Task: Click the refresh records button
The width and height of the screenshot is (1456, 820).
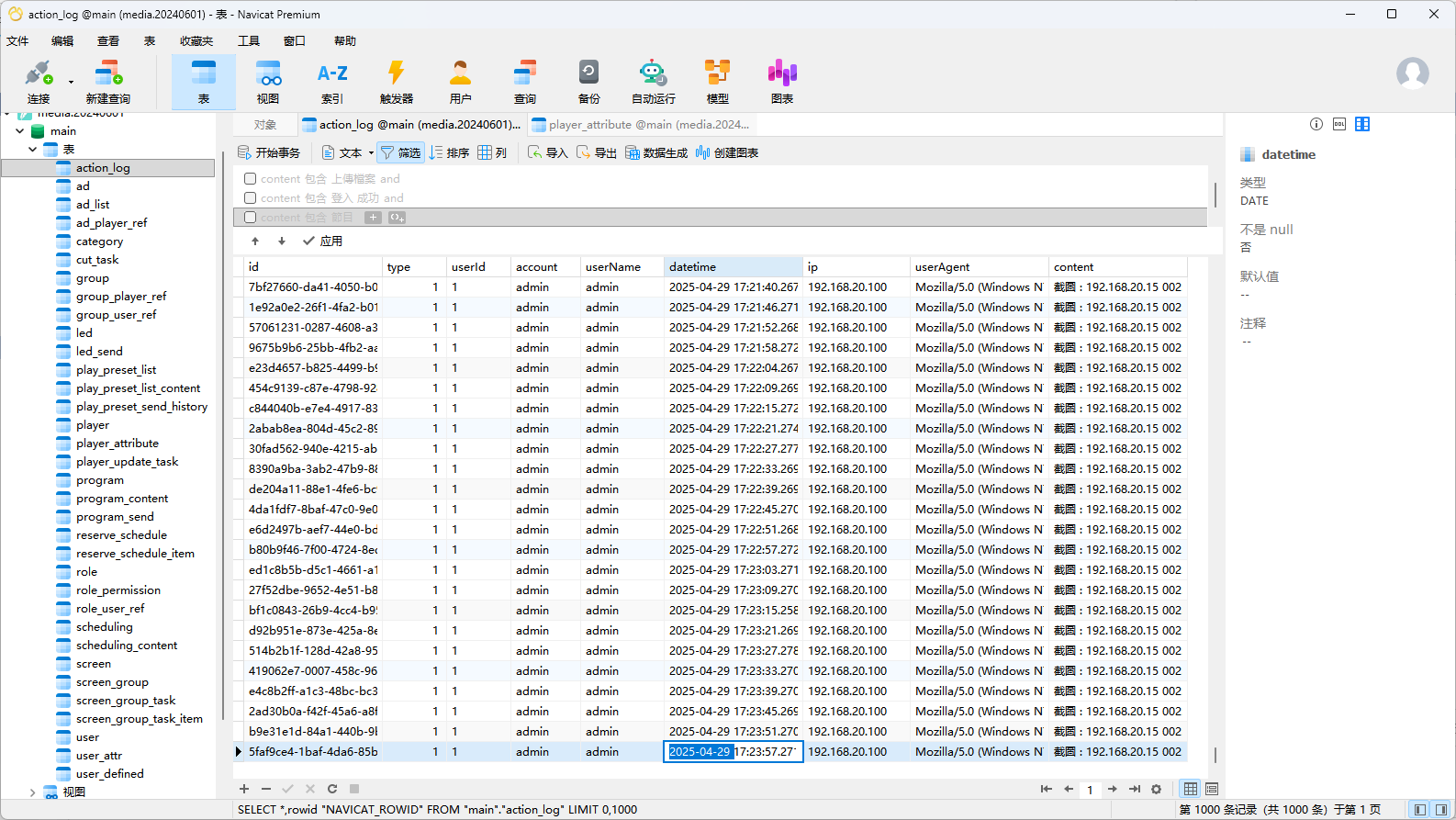Action: click(x=332, y=789)
